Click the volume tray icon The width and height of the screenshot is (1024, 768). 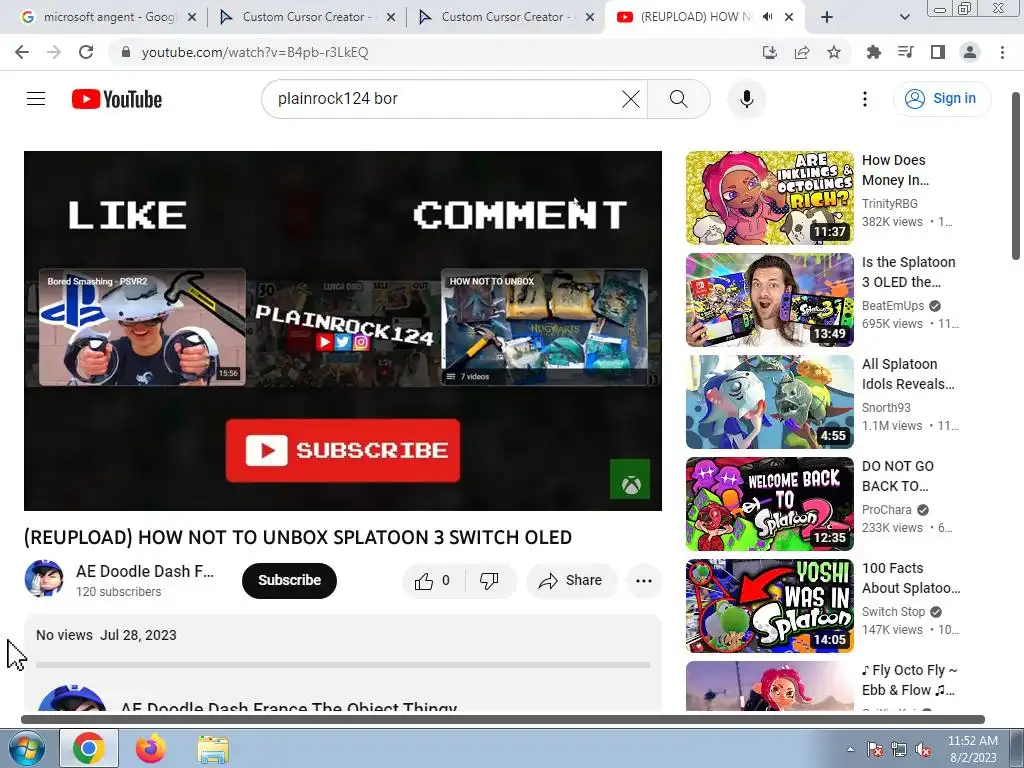pyautogui.click(x=923, y=749)
